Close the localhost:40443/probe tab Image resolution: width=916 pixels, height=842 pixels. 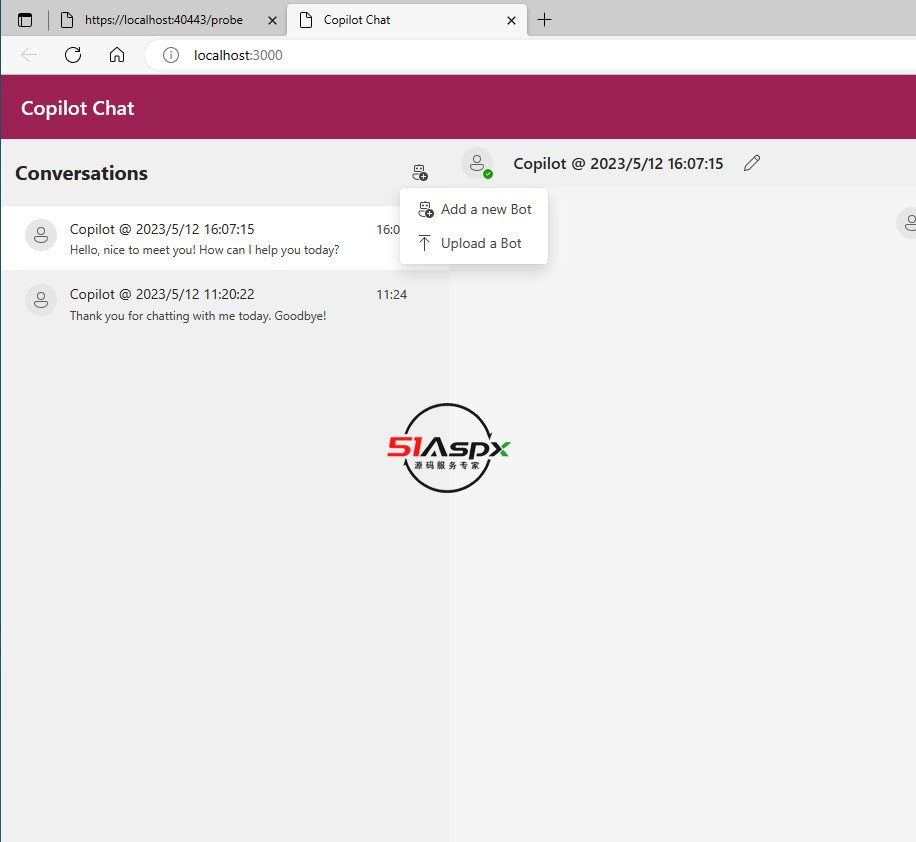tap(272, 20)
